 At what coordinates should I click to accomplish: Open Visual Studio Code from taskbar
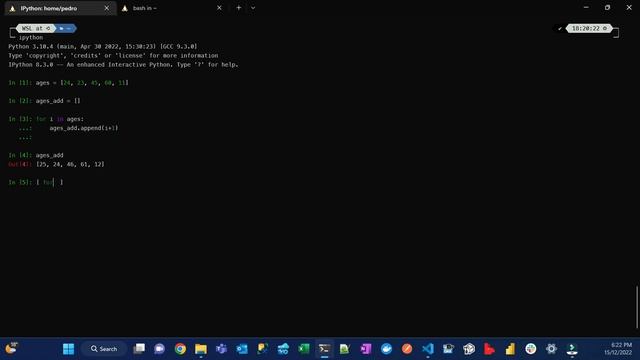tap(428, 349)
